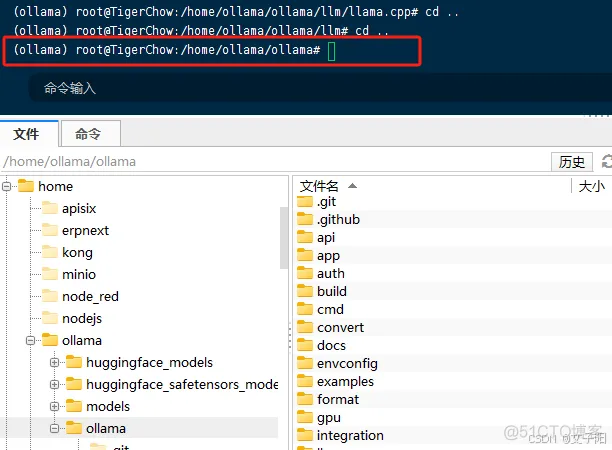Click the kong folder icon in tree
The image size is (612, 450).
(50, 252)
